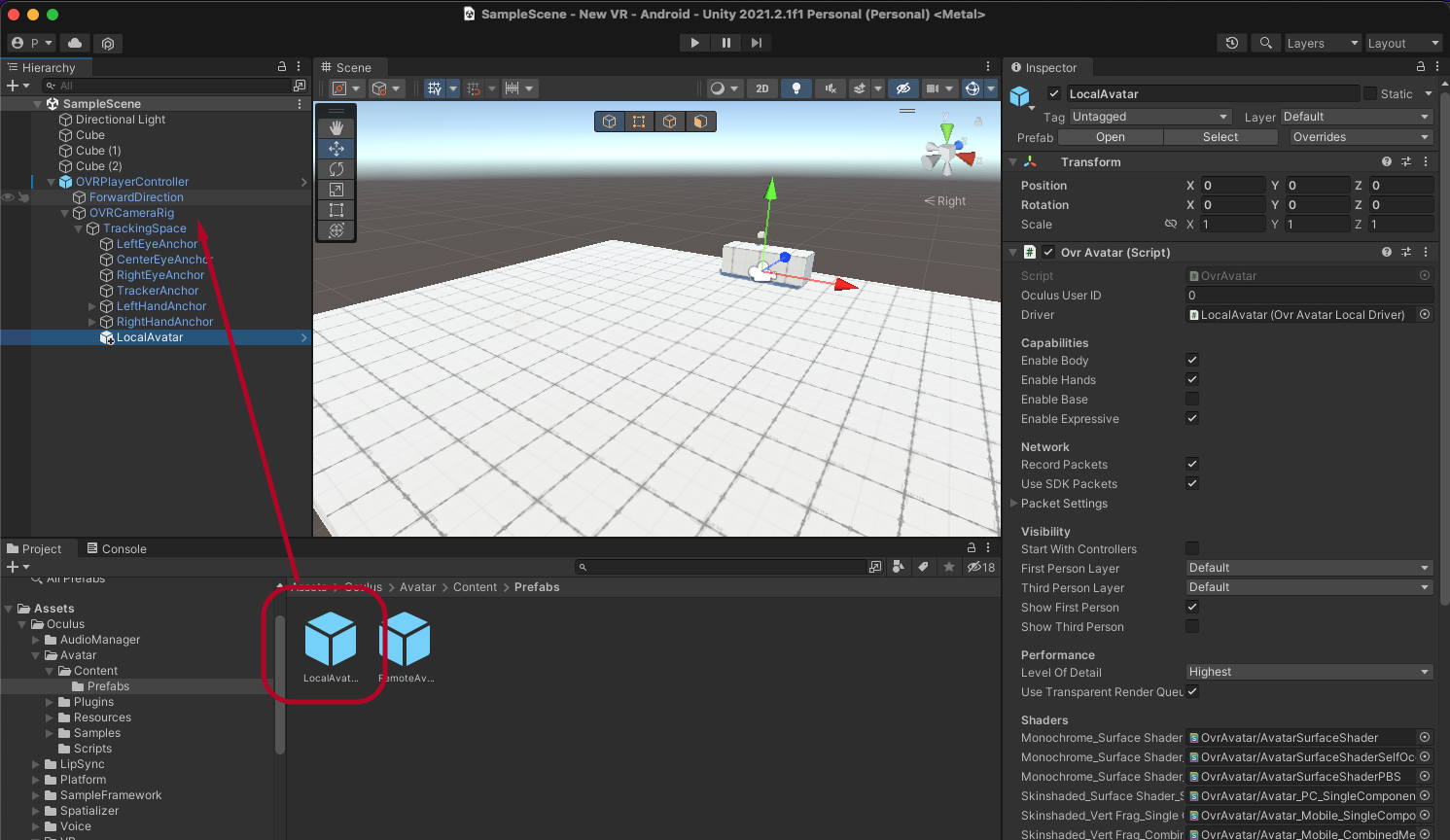Select the Scene tab

(x=347, y=67)
